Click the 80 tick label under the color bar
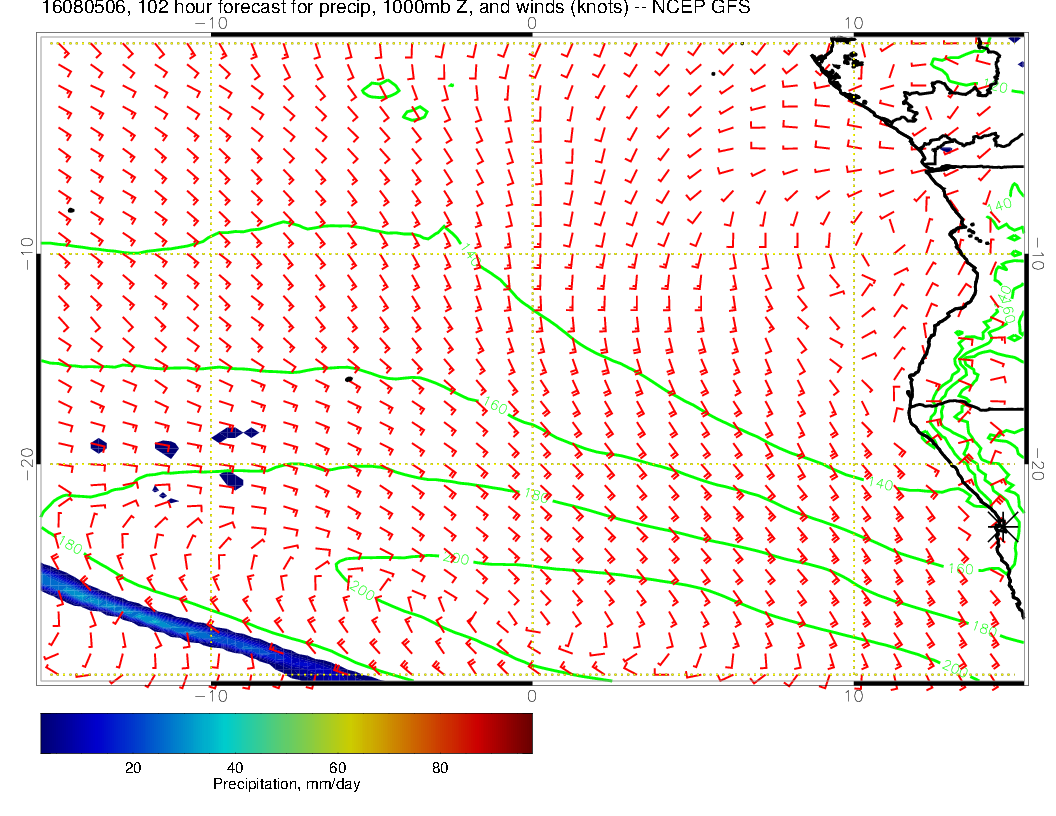This screenshot has height=816, width=1056. (439, 767)
